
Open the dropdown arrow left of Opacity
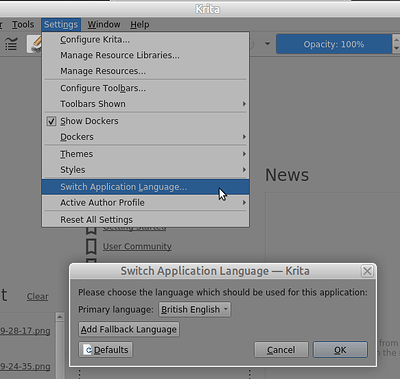click(267, 44)
